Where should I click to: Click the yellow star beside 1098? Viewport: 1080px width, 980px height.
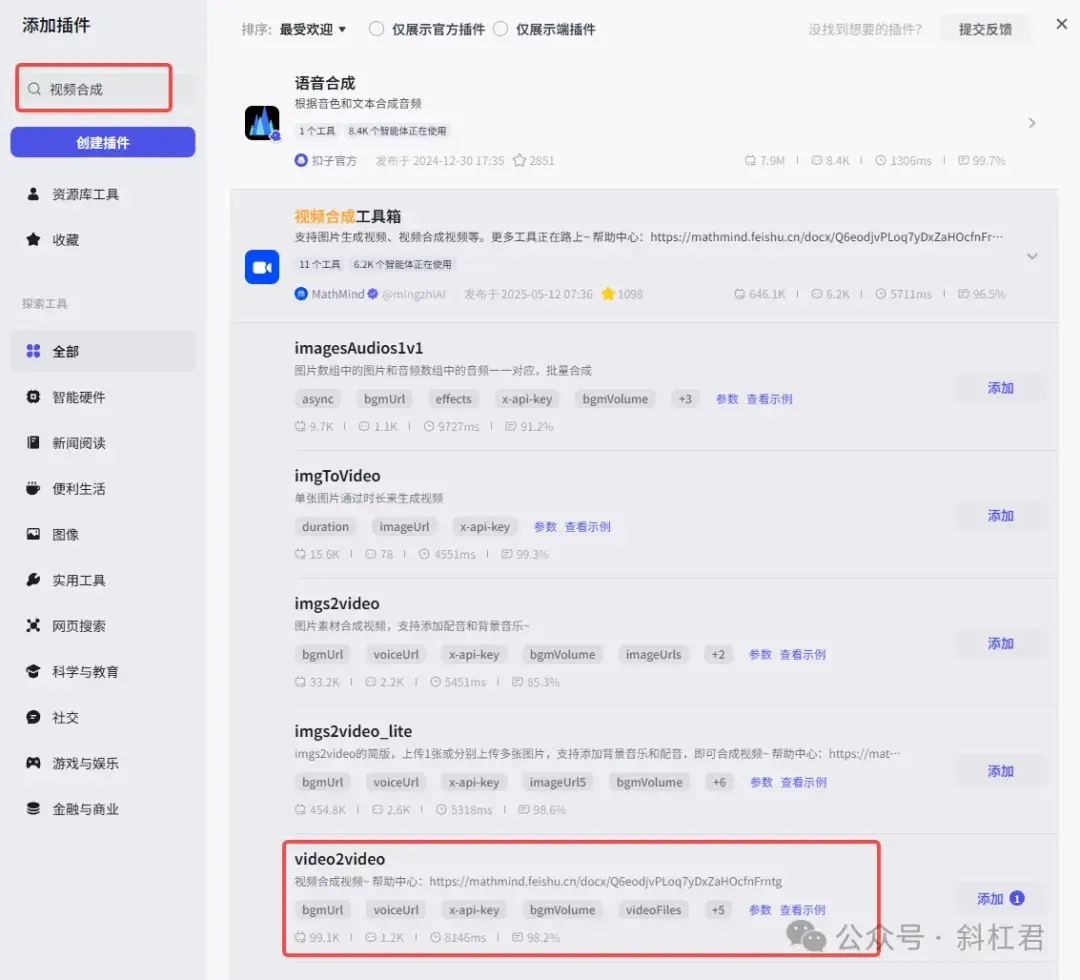tap(608, 294)
